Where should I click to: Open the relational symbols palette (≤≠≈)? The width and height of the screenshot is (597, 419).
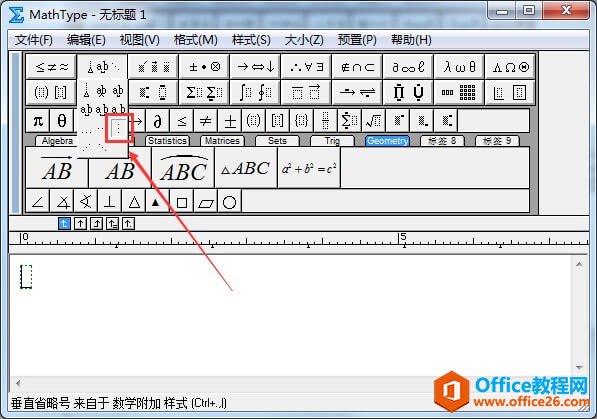tap(51, 67)
